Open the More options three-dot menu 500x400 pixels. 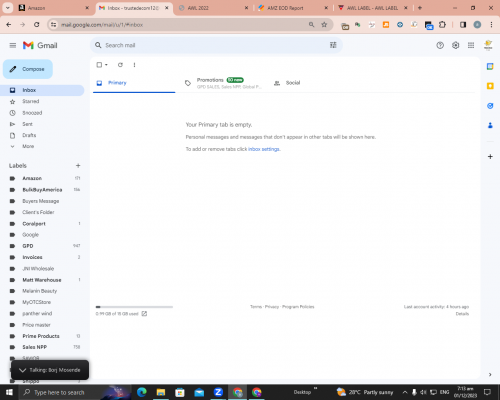coord(134,65)
